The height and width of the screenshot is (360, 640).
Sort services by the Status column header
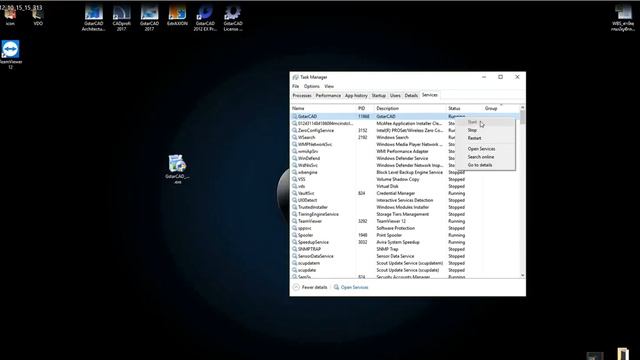click(464, 109)
